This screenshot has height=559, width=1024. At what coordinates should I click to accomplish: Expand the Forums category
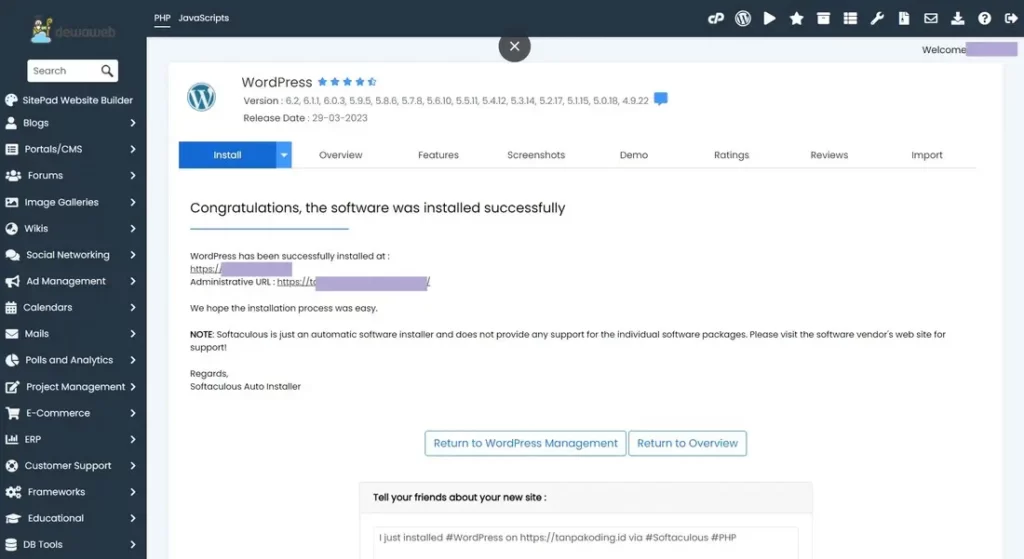tap(71, 176)
